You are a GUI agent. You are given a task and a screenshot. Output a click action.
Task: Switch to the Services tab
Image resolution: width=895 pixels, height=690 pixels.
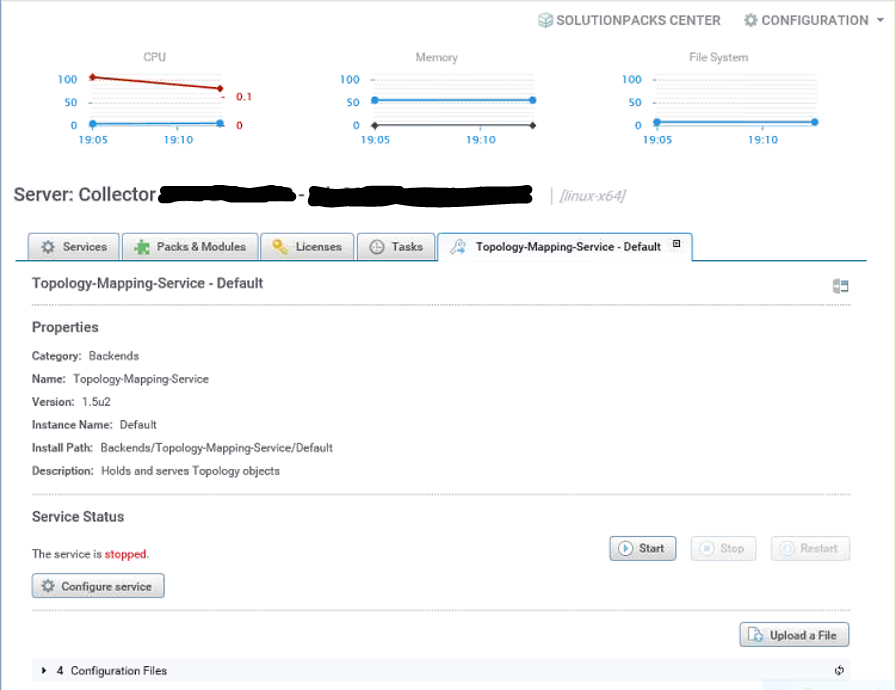[x=74, y=247]
